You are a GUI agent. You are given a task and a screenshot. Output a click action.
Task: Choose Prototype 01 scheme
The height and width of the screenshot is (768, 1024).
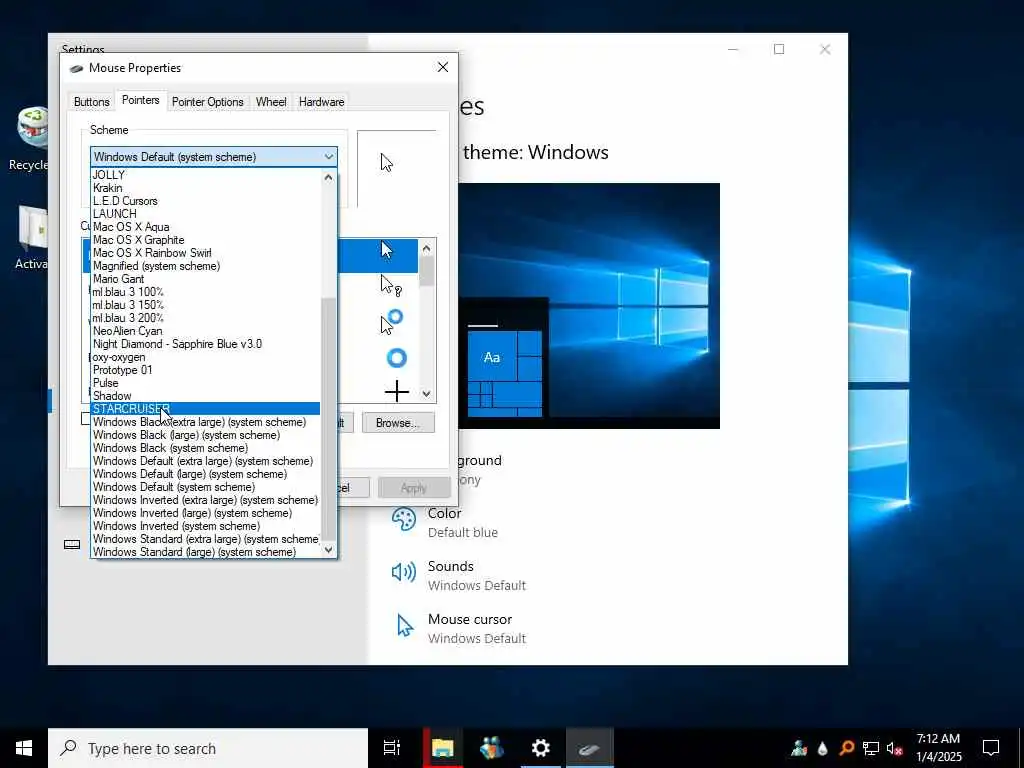205,370
